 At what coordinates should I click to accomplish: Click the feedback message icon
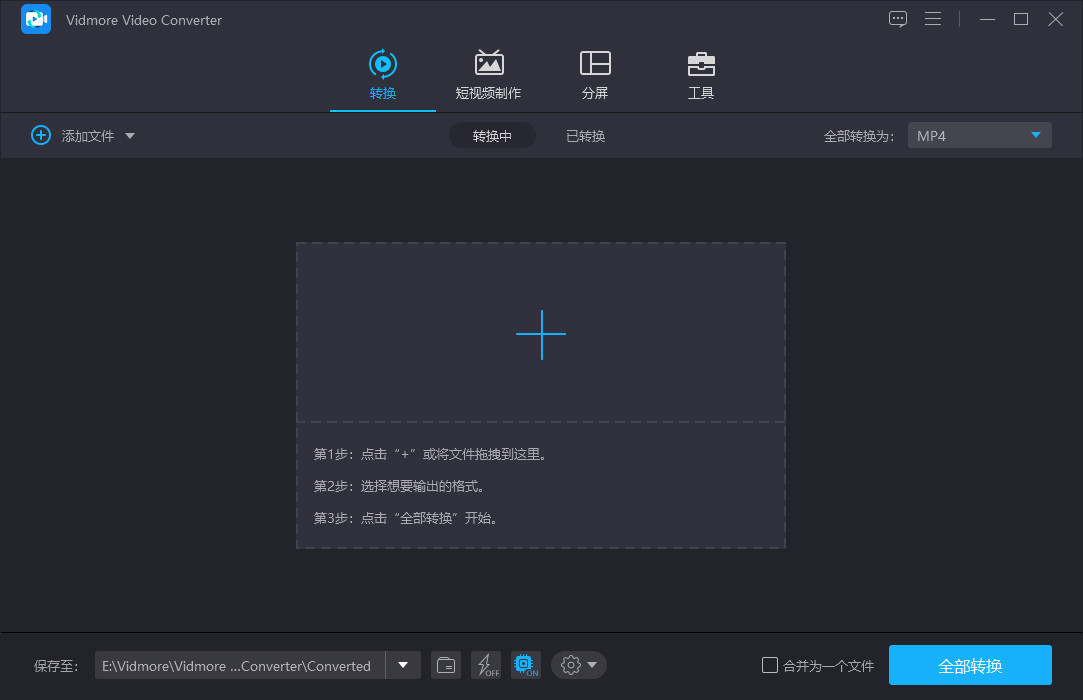pyautogui.click(x=898, y=19)
